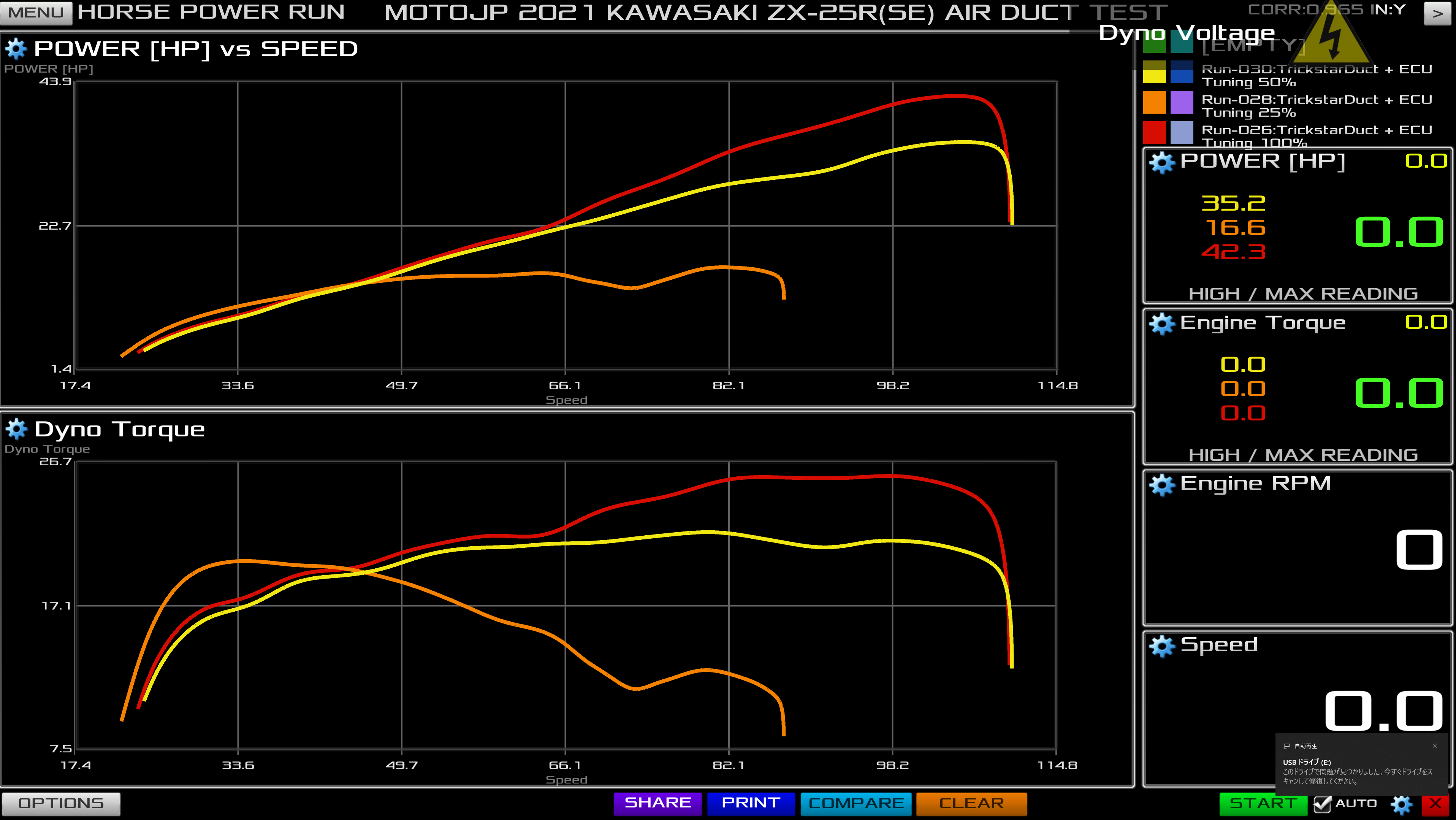The height and width of the screenshot is (820, 1456).
Task: Click the Speed axis label under the power graph
Action: 566,400
